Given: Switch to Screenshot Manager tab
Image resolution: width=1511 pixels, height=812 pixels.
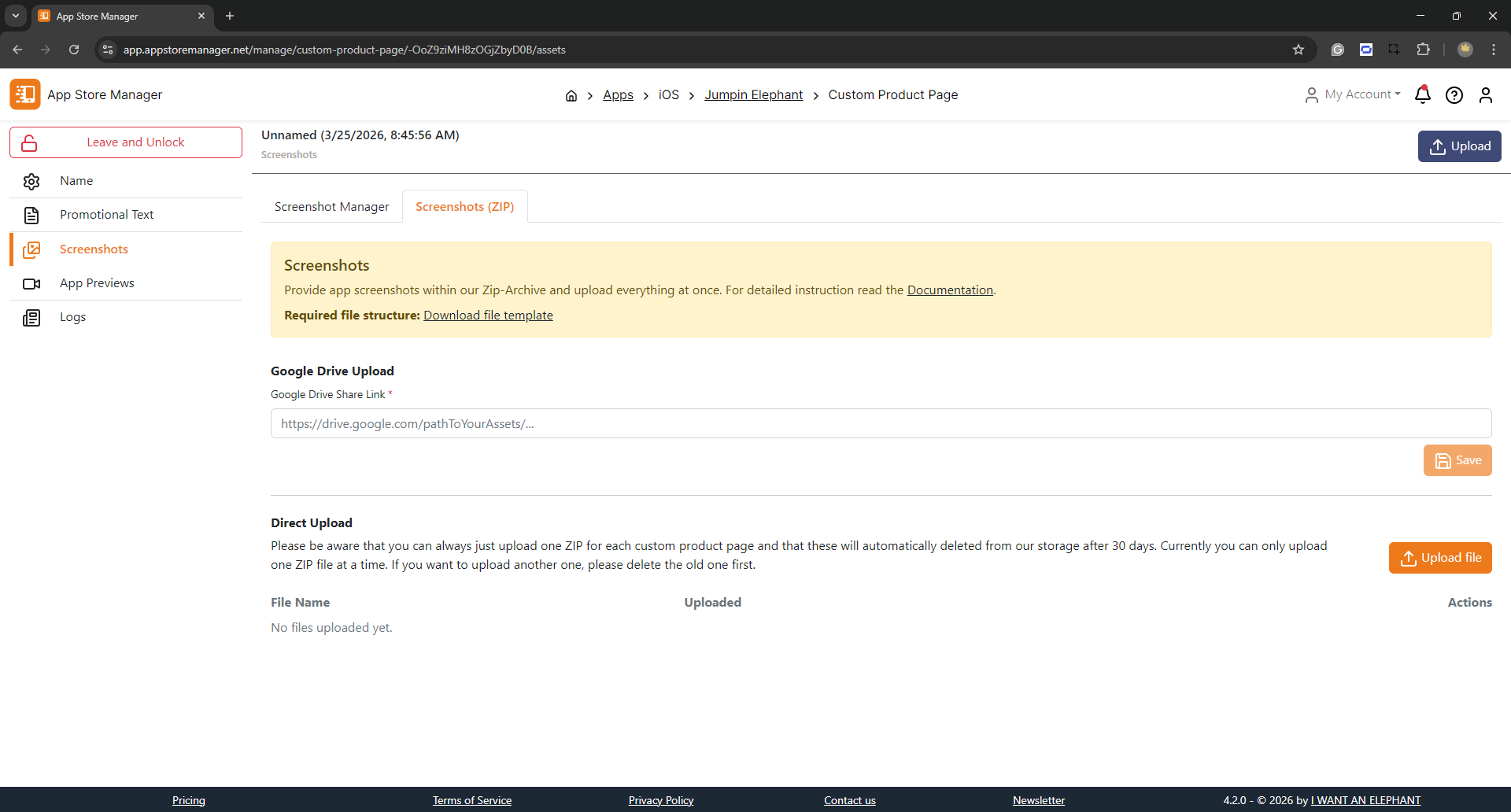Looking at the screenshot, I should coord(331,207).
